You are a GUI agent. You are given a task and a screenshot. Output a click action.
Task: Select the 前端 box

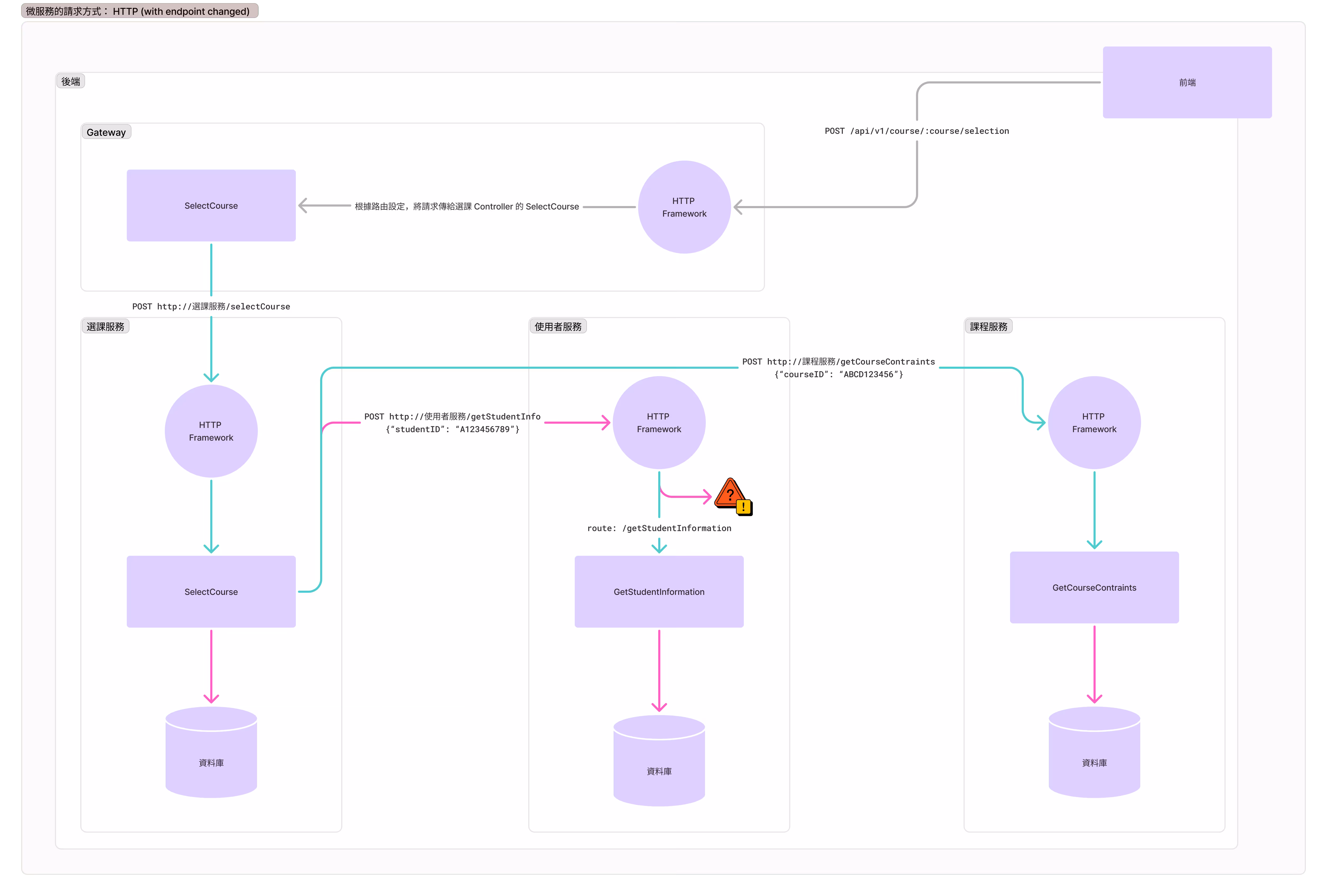click(1186, 82)
